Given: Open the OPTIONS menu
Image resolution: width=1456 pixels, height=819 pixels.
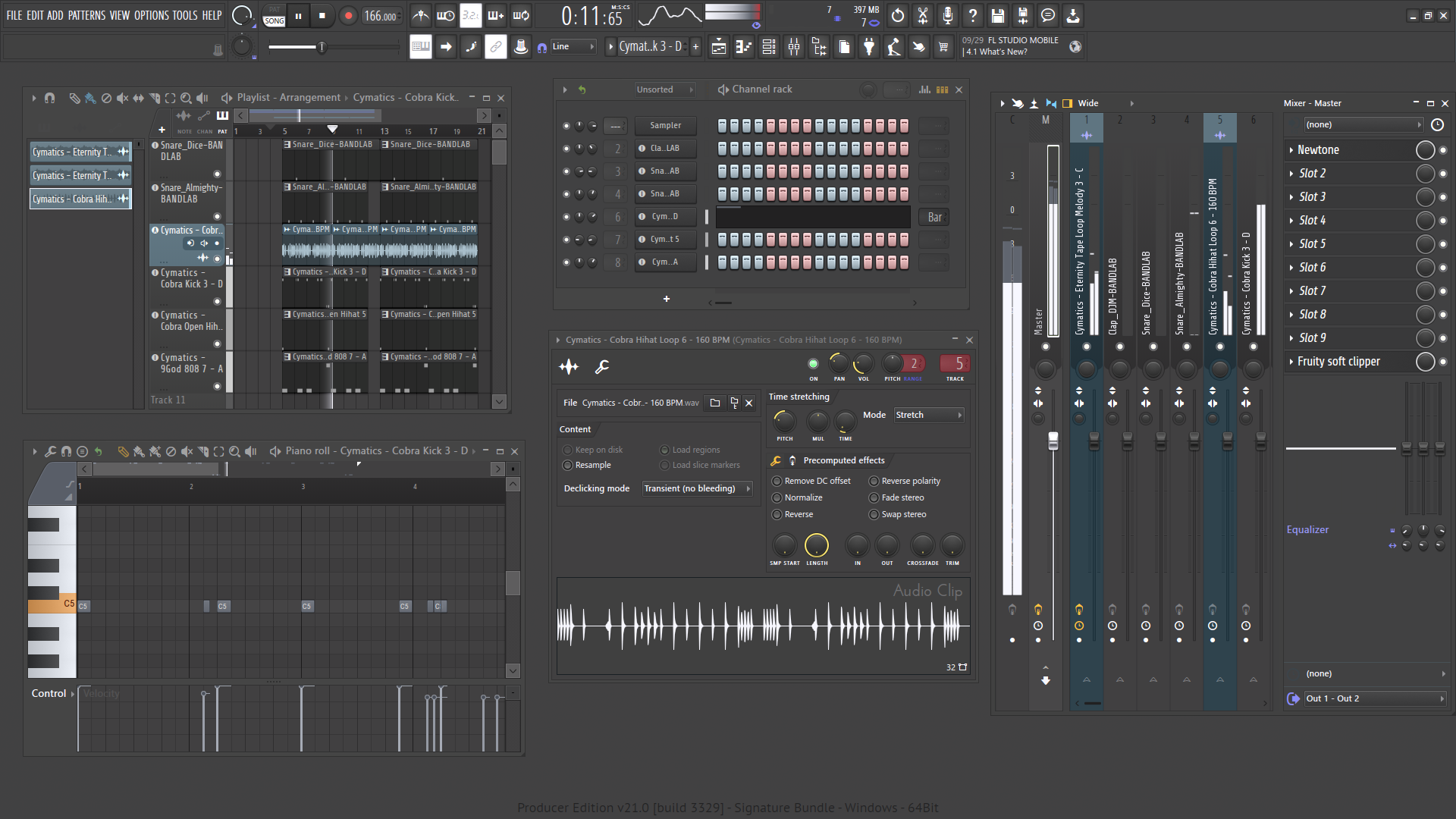Looking at the screenshot, I should tap(152, 15).
